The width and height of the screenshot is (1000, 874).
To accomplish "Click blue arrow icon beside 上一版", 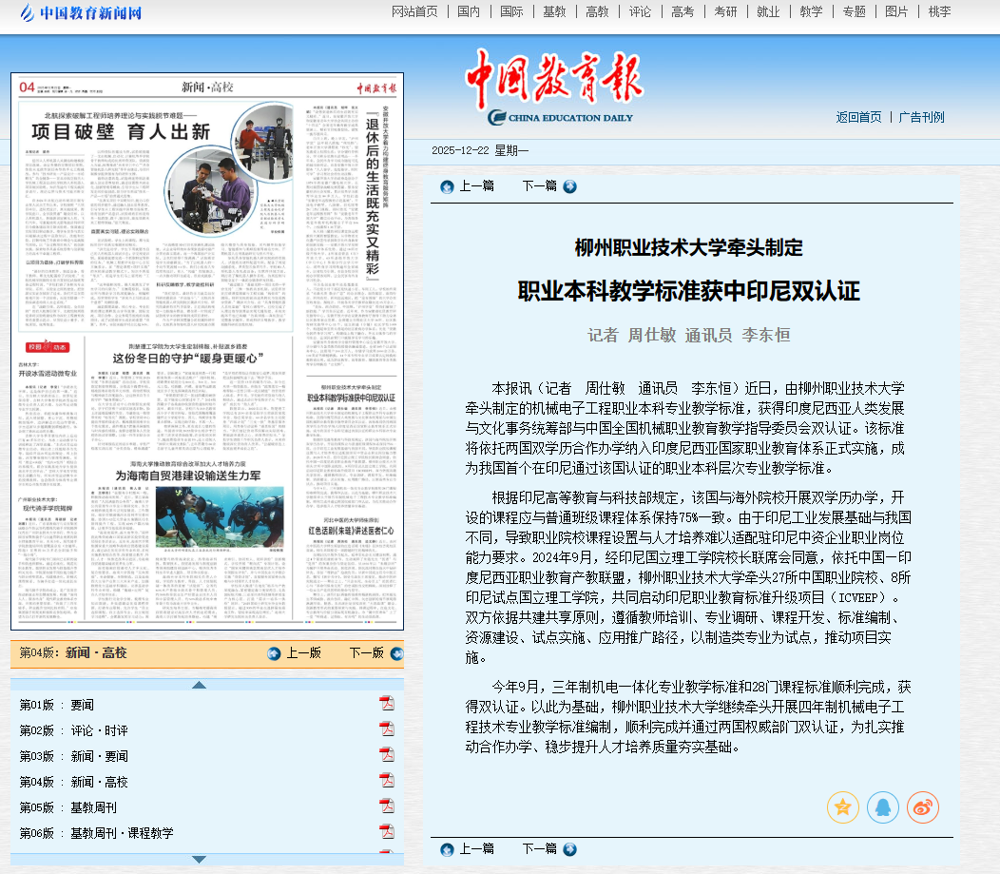I will coord(274,653).
